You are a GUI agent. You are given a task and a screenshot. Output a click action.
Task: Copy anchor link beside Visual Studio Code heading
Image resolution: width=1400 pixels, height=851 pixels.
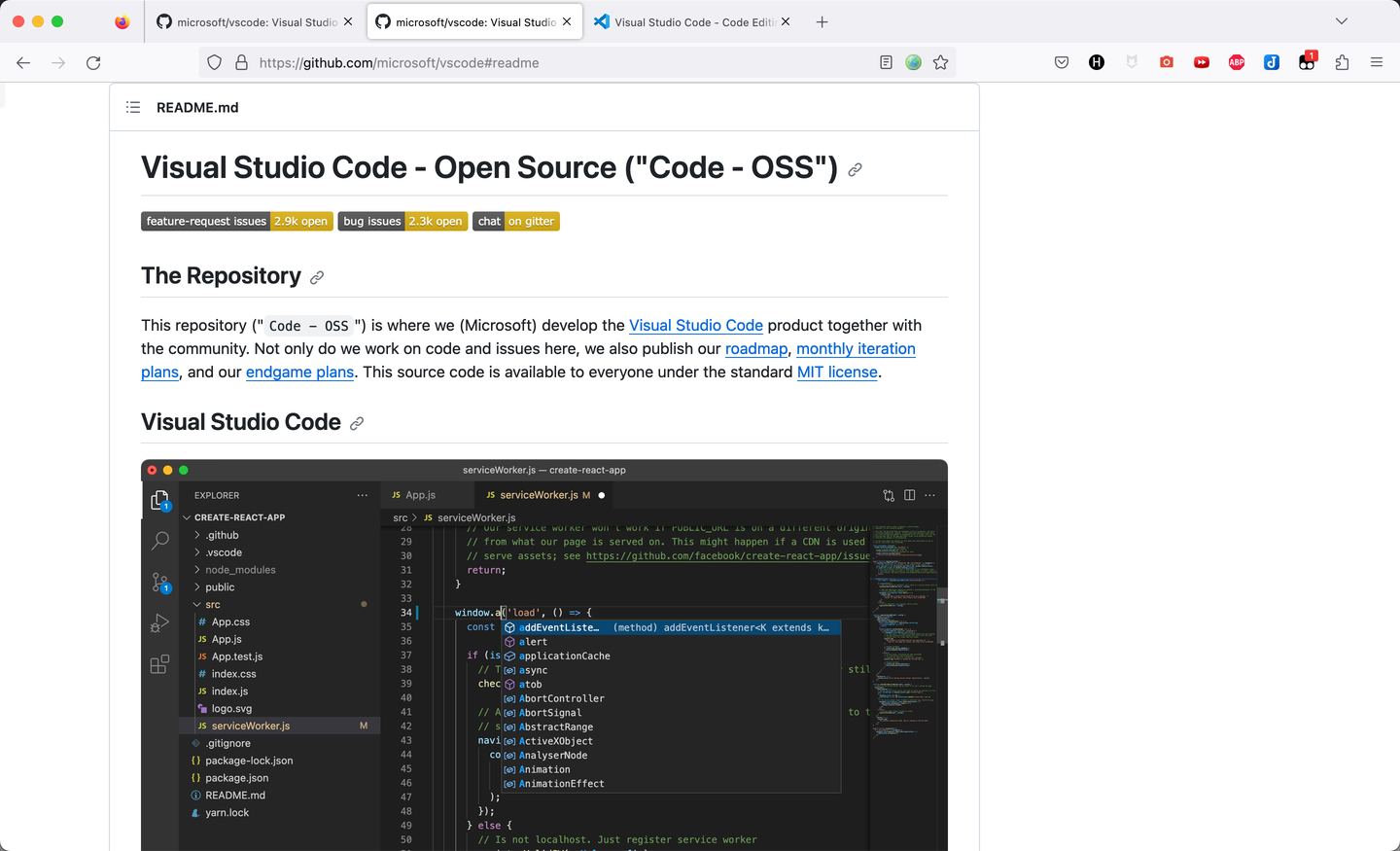tap(357, 423)
